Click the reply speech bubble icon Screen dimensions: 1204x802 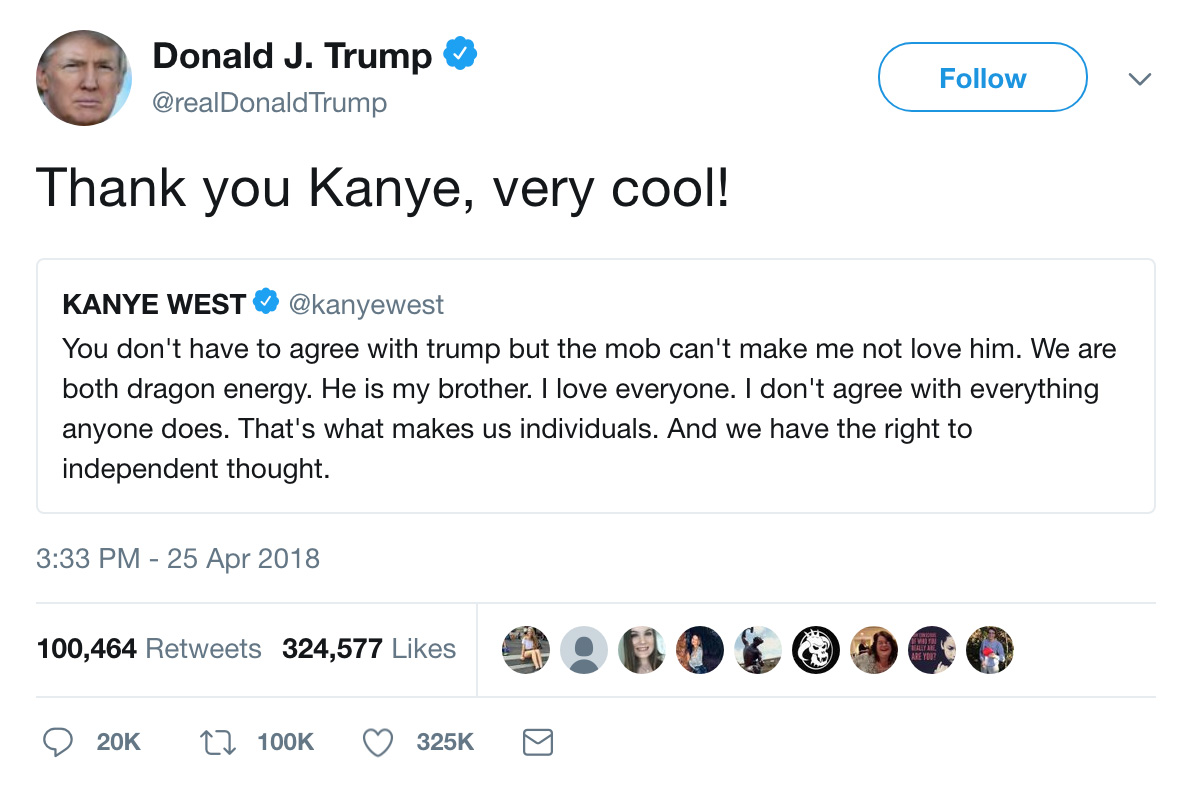pyautogui.click(x=59, y=742)
